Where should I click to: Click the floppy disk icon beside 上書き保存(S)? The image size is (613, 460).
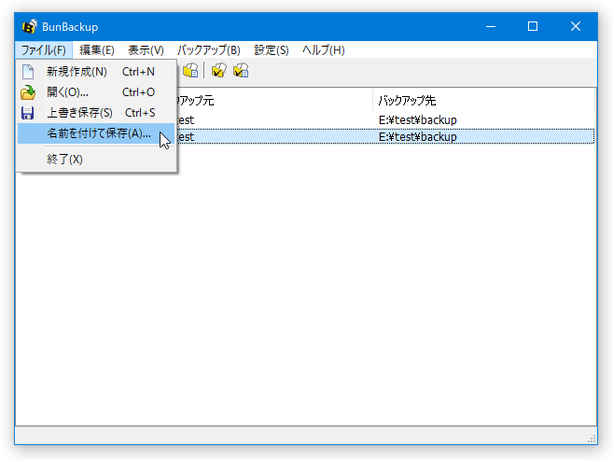27,113
